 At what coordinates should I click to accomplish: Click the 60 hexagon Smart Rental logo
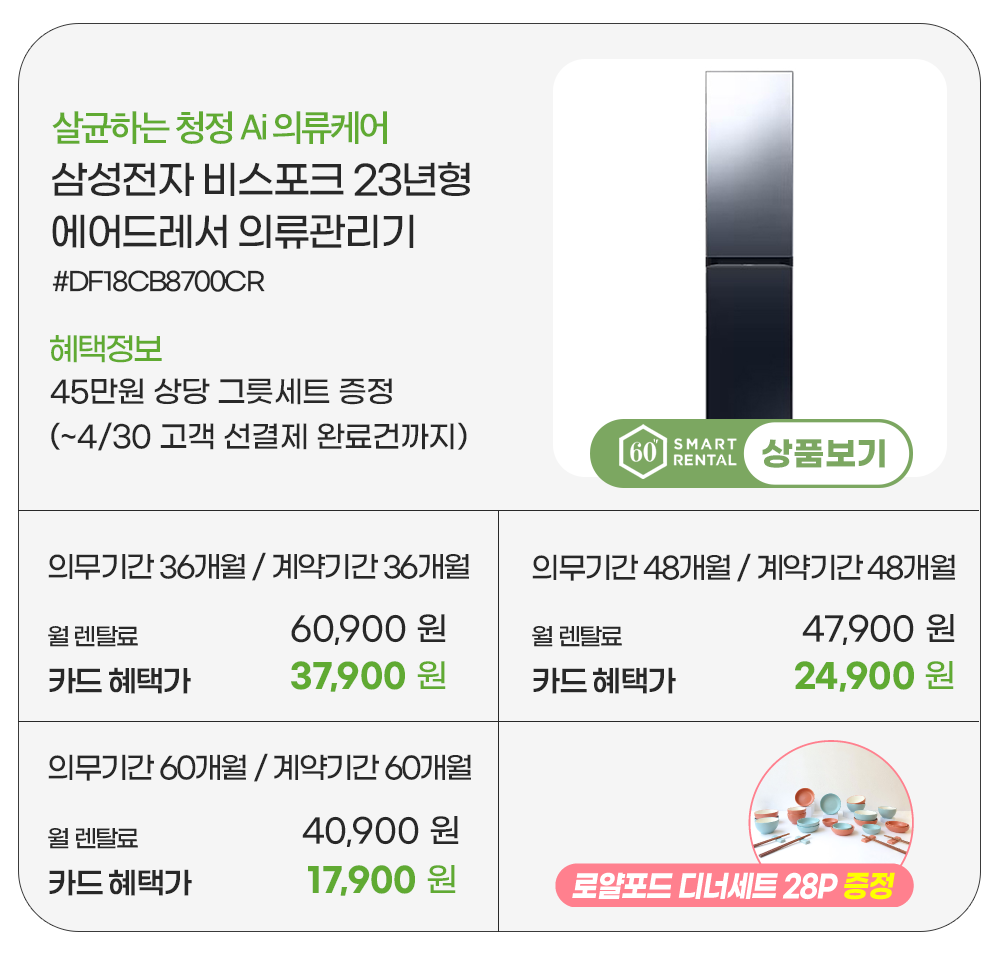coord(639,453)
